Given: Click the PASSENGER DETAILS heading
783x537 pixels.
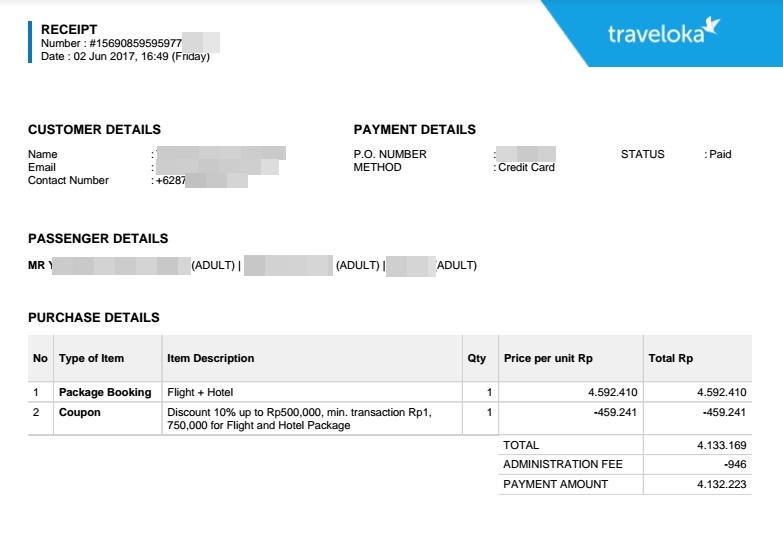Looking at the screenshot, I should (98, 238).
